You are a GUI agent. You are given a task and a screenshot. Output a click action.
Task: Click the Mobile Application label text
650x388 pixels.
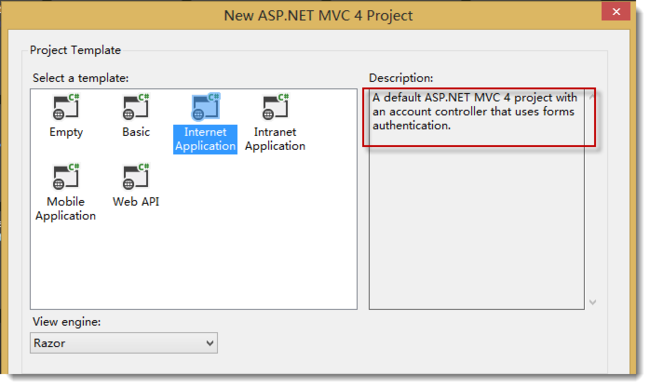[65, 209]
